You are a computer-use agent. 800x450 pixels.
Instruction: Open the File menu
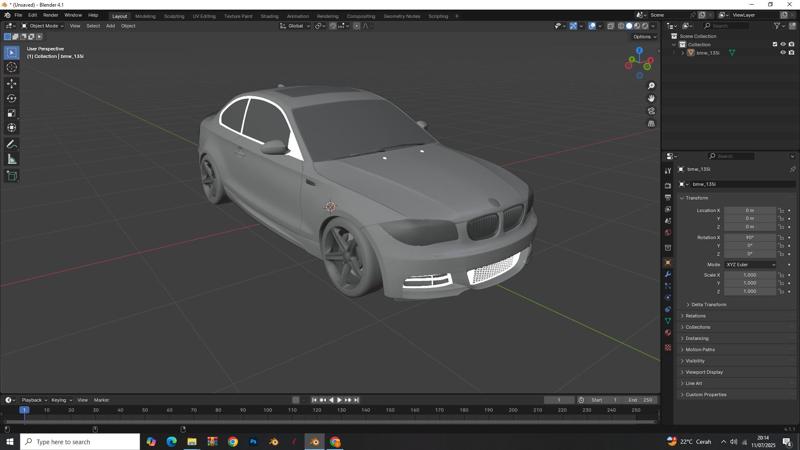18,15
